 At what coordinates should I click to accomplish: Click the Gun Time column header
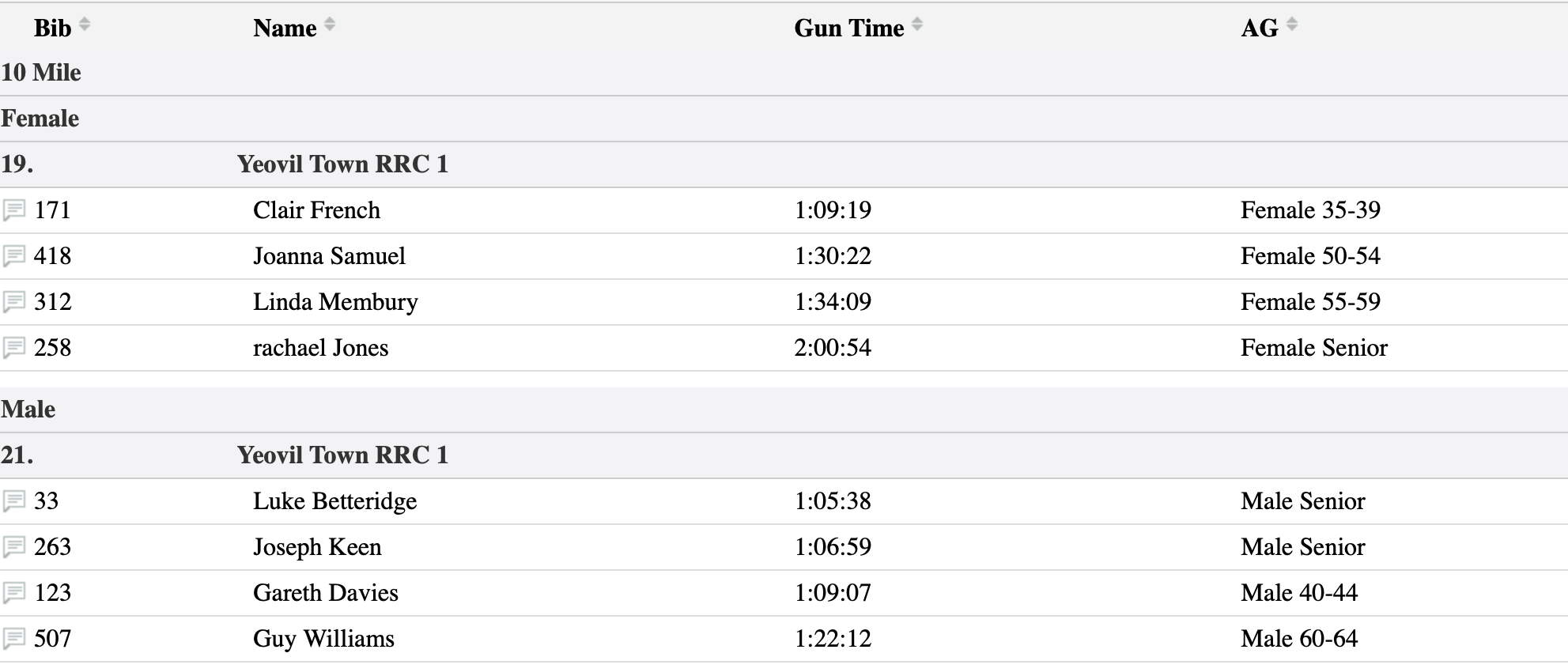click(x=848, y=28)
